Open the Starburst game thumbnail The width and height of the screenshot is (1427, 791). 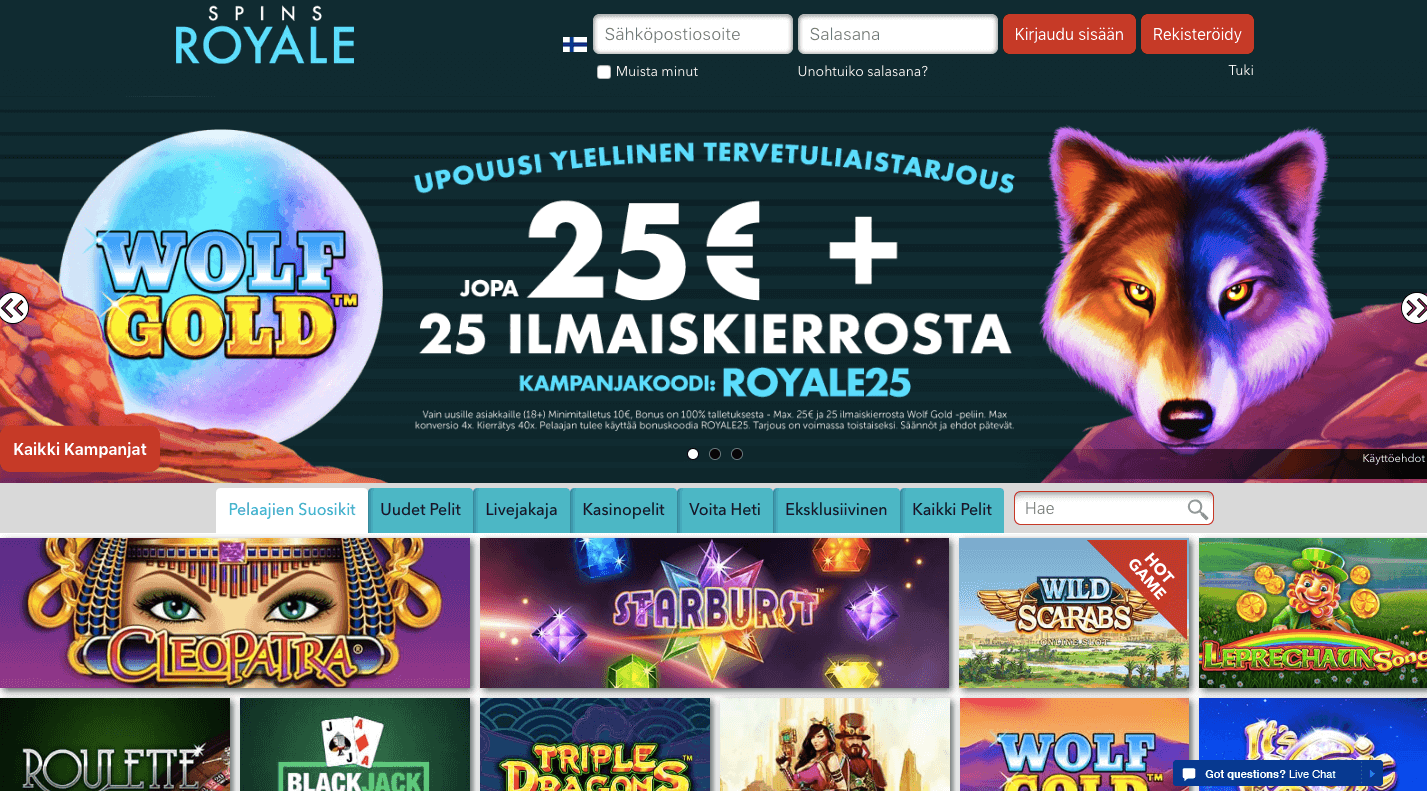tap(714, 613)
